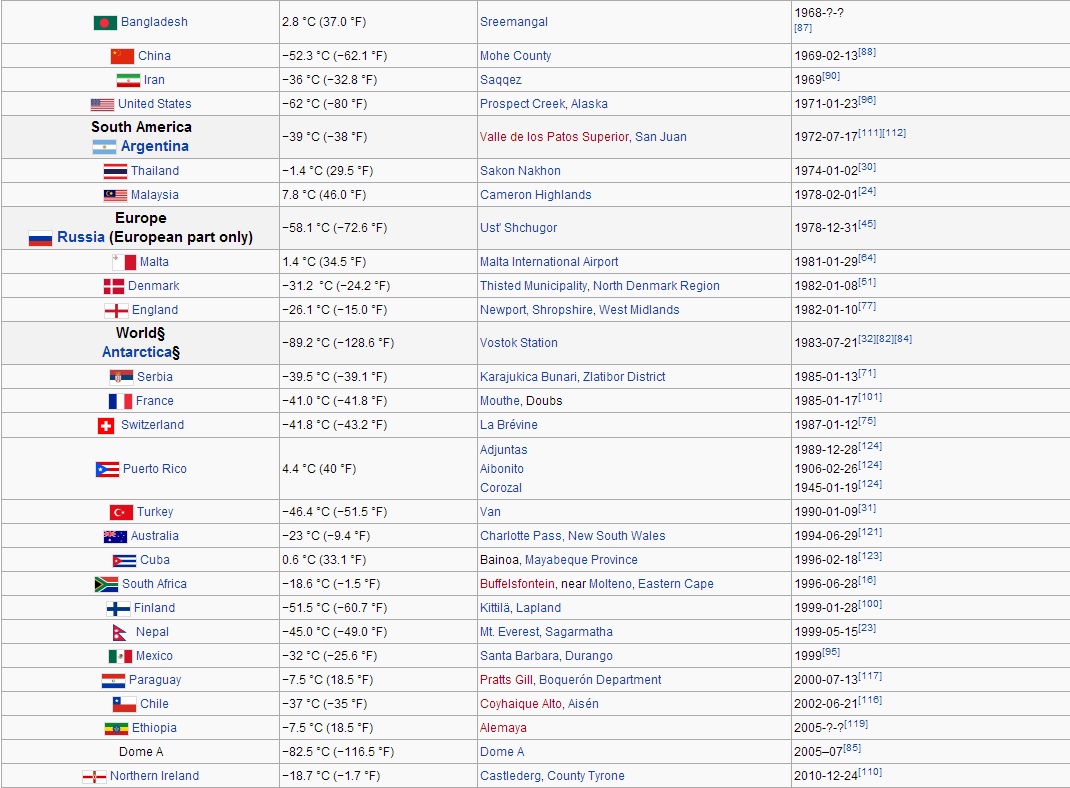Open the Mohe County link
The width and height of the screenshot is (1070, 788).
pyautogui.click(x=515, y=56)
